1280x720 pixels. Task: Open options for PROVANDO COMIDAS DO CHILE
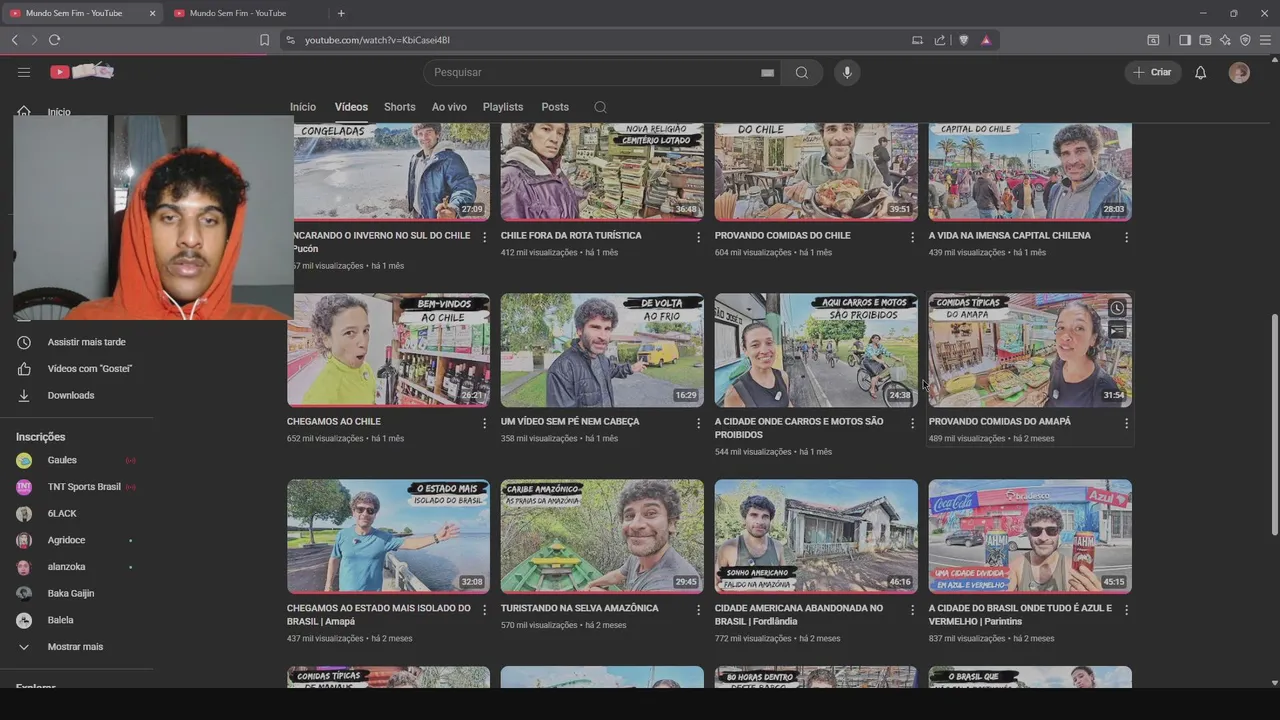pos(912,237)
